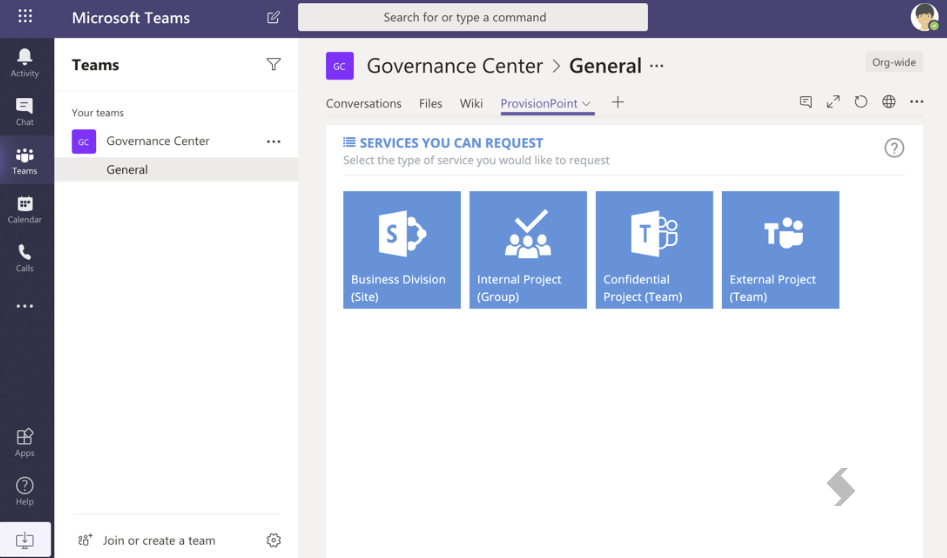Click the Org-wide badge
947x558 pixels.
(894, 62)
